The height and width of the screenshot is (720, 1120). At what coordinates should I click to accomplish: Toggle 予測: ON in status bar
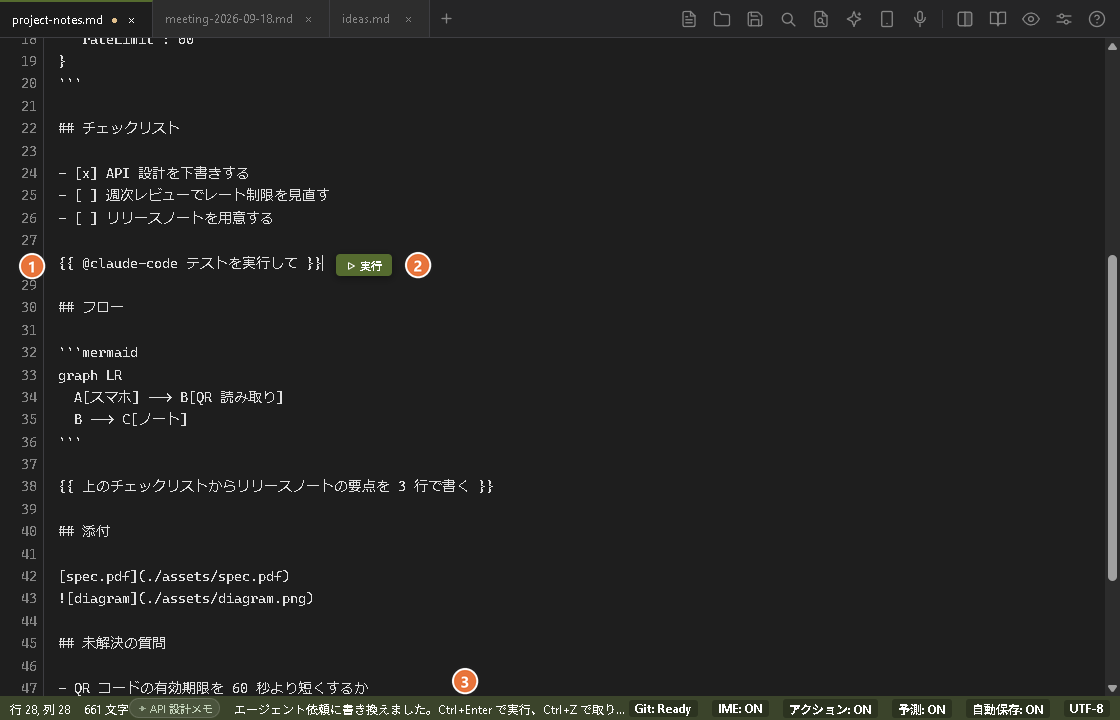coord(921,709)
